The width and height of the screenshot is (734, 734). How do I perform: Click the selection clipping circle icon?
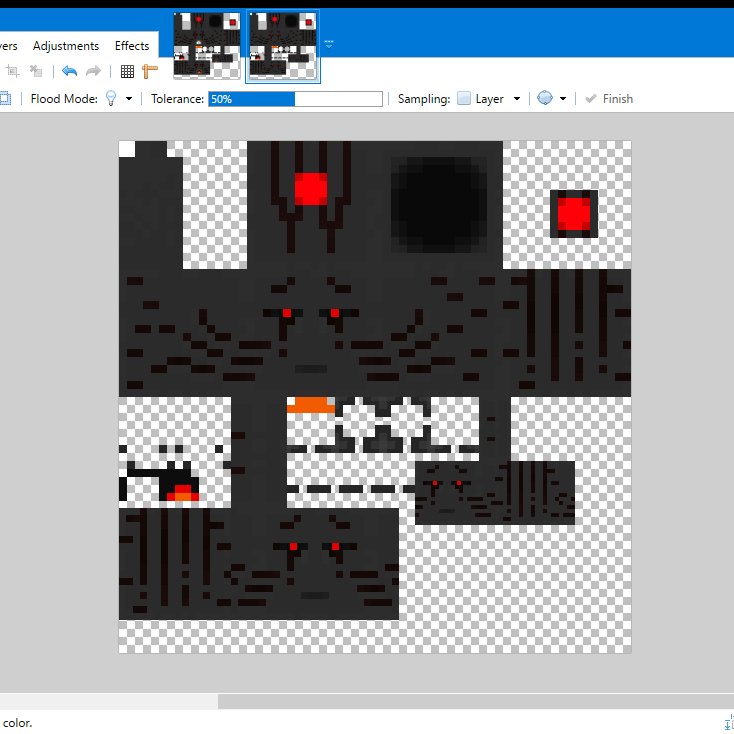pyautogui.click(x=545, y=98)
